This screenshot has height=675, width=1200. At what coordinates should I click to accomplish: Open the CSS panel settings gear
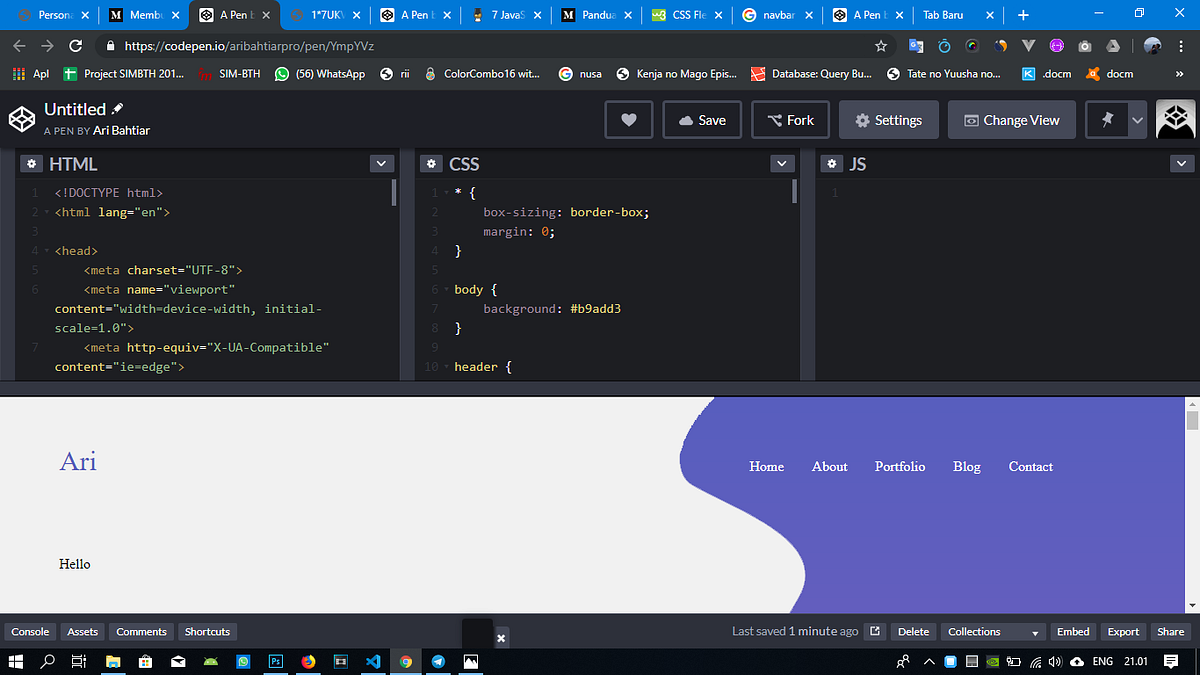[430, 163]
